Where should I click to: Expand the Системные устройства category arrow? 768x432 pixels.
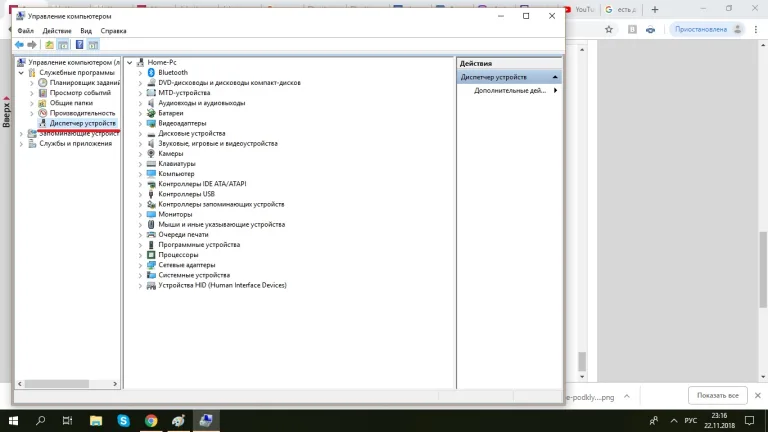pyautogui.click(x=140, y=275)
